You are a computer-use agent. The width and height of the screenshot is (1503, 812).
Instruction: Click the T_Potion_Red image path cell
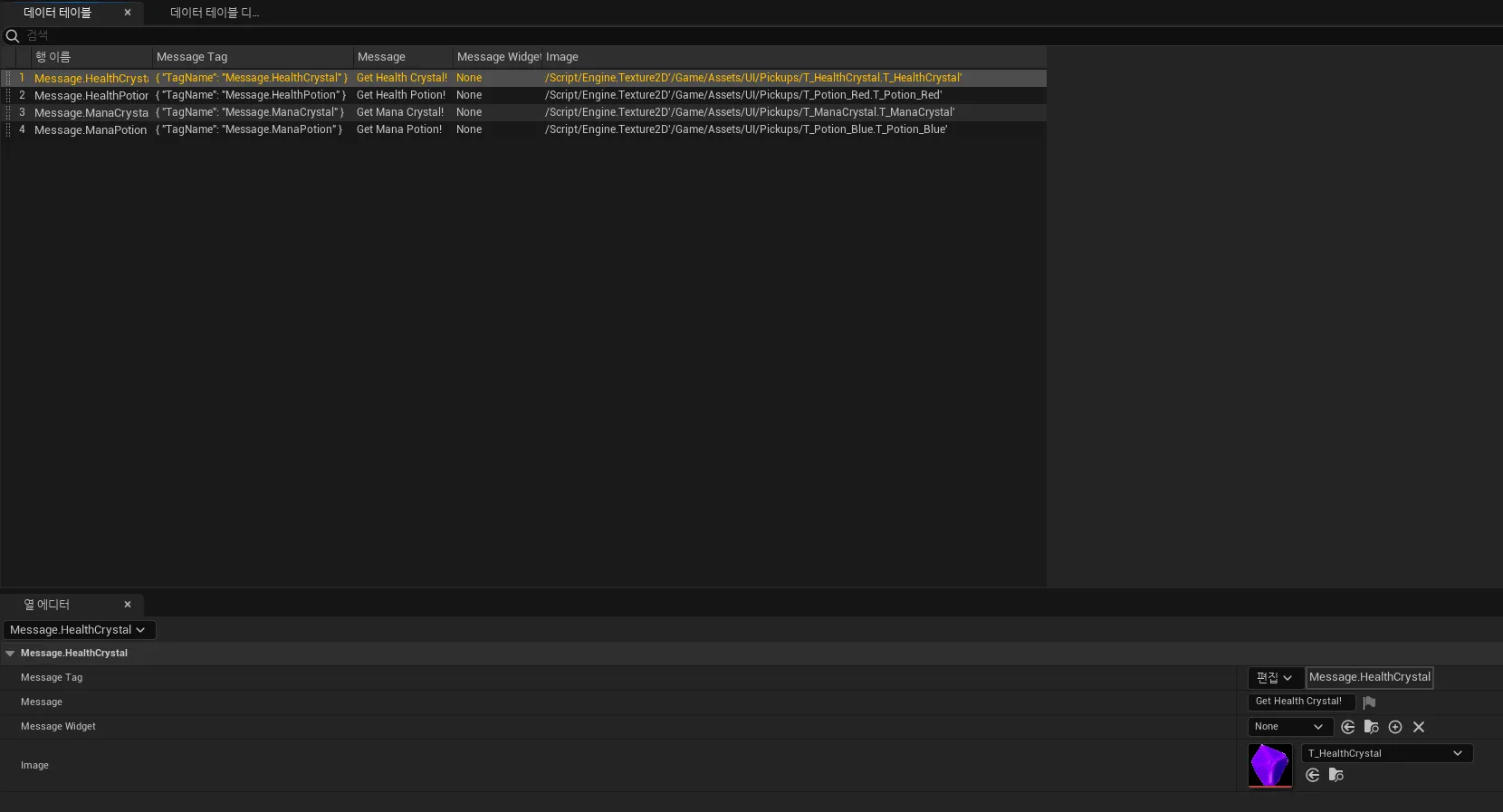coord(743,95)
